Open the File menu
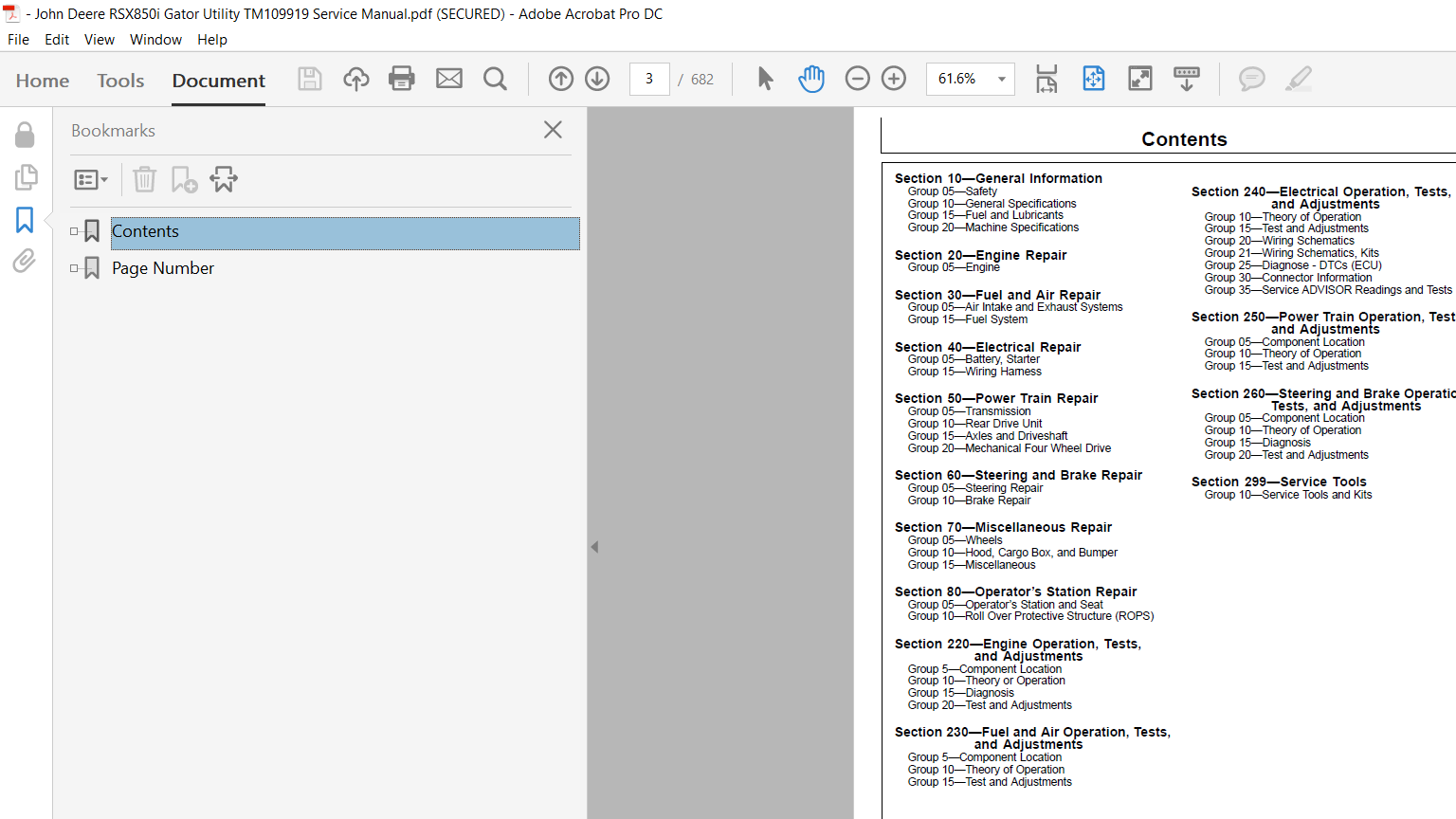Screen dimensions: 1456x819 point(18,40)
